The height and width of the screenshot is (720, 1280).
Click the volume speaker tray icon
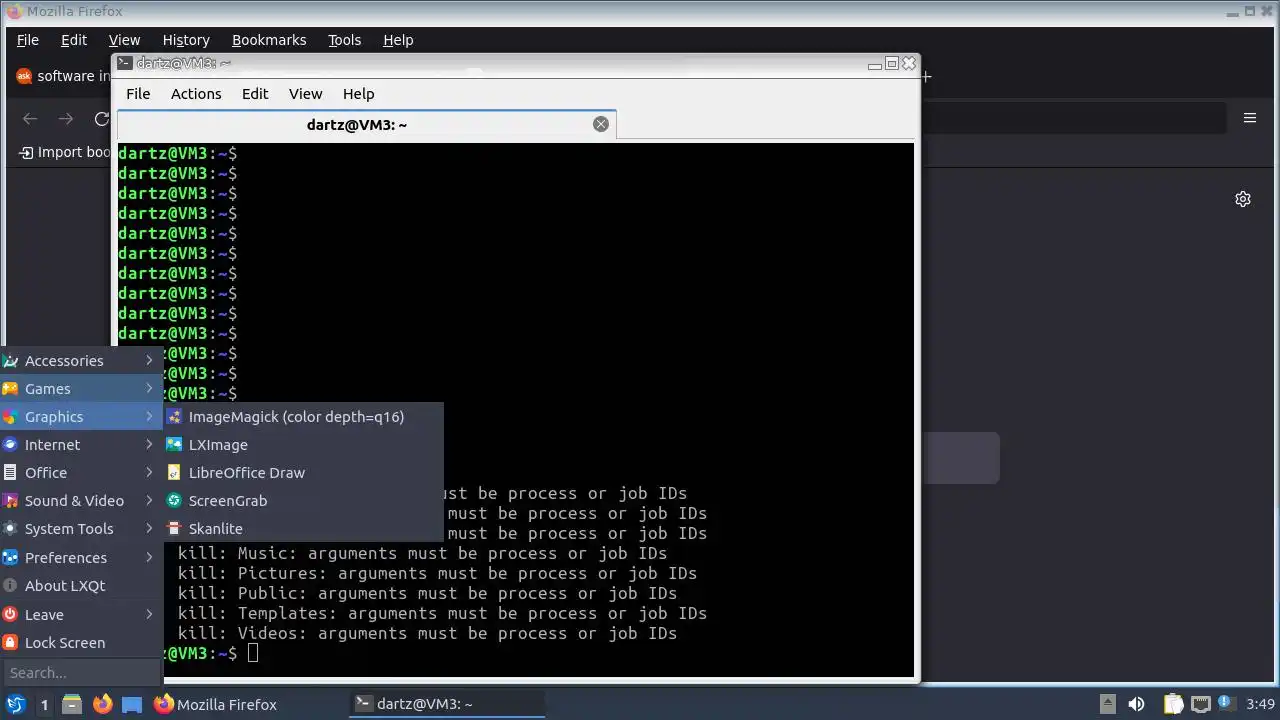1136,704
